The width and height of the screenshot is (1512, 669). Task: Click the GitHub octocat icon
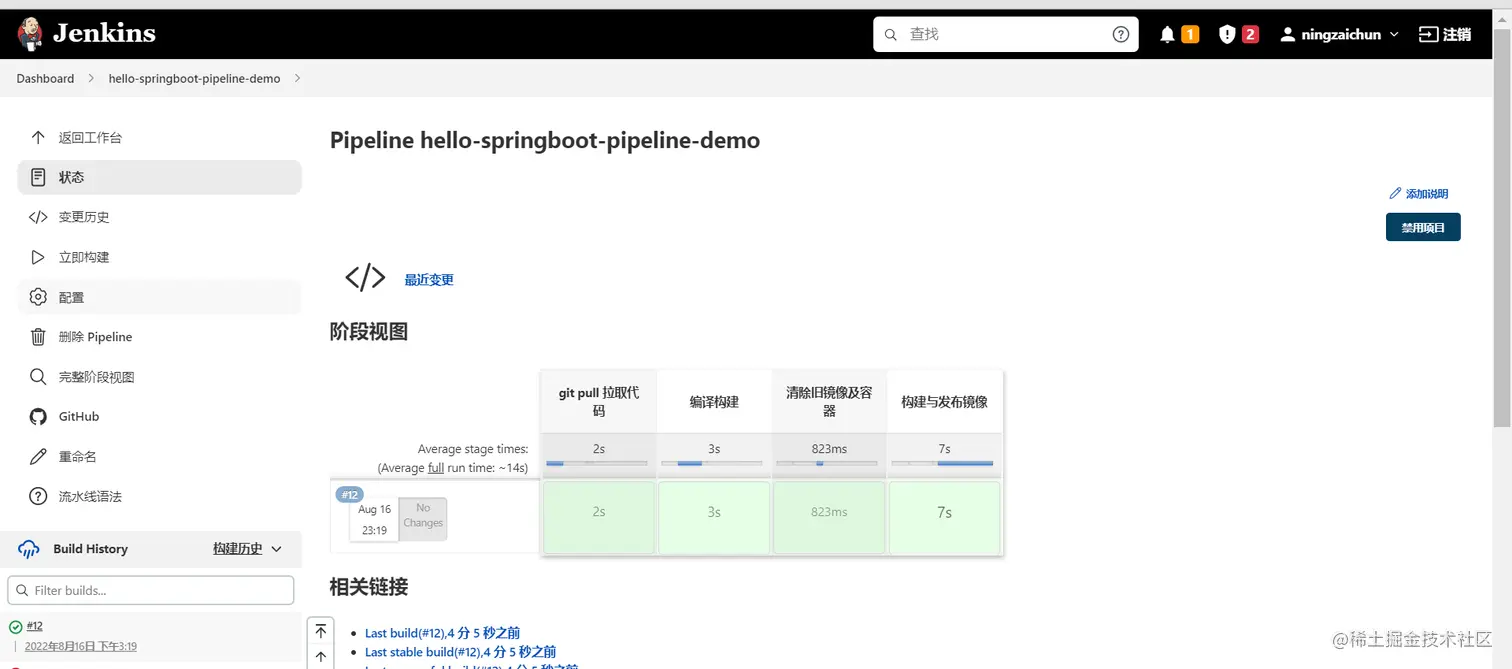[38, 416]
